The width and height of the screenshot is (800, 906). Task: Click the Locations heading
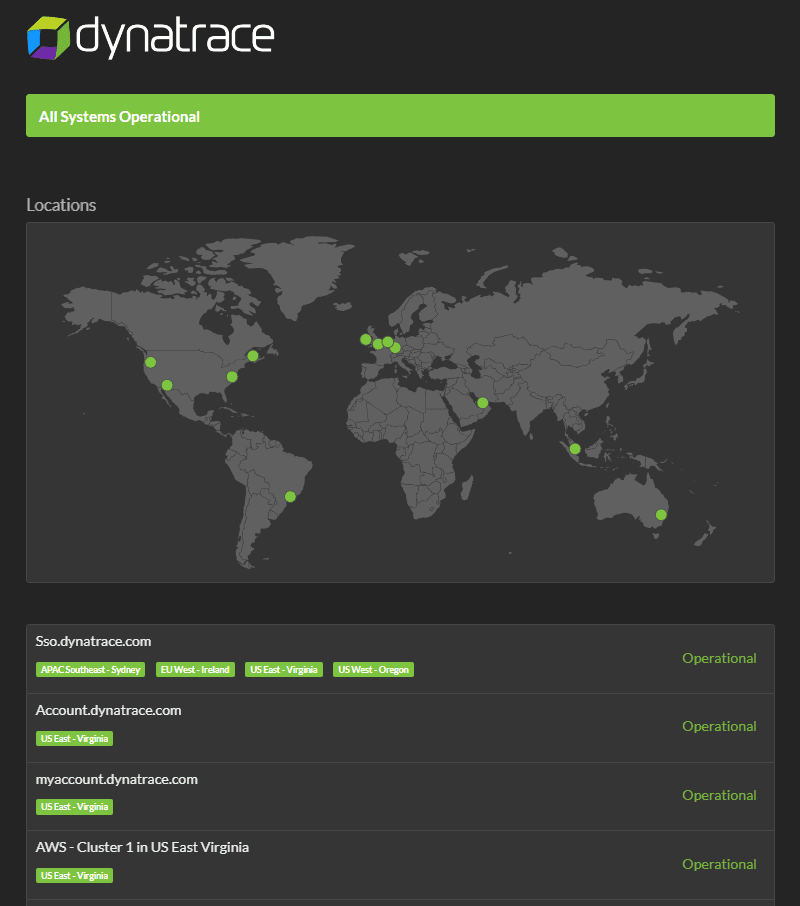(x=61, y=205)
